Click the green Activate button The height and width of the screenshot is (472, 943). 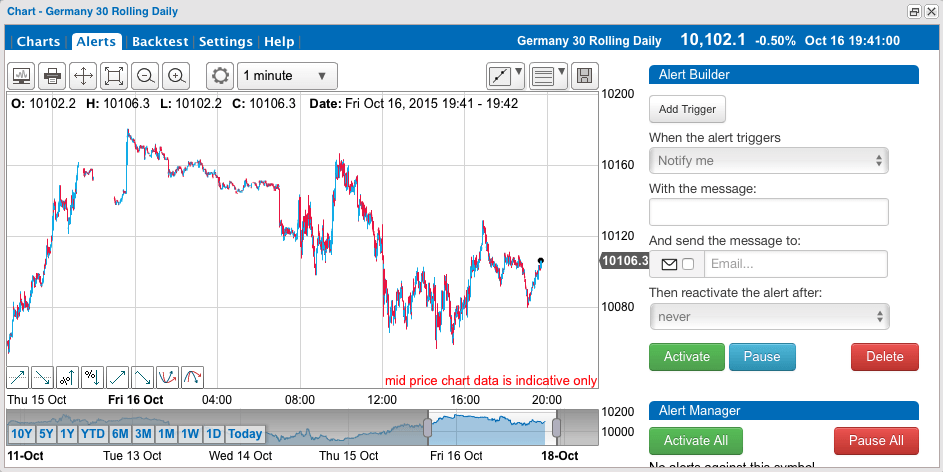687,357
